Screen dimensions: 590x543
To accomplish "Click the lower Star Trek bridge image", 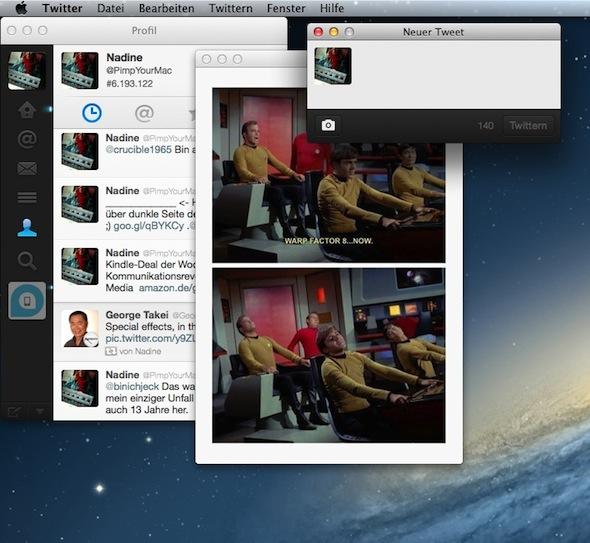I will pos(328,356).
